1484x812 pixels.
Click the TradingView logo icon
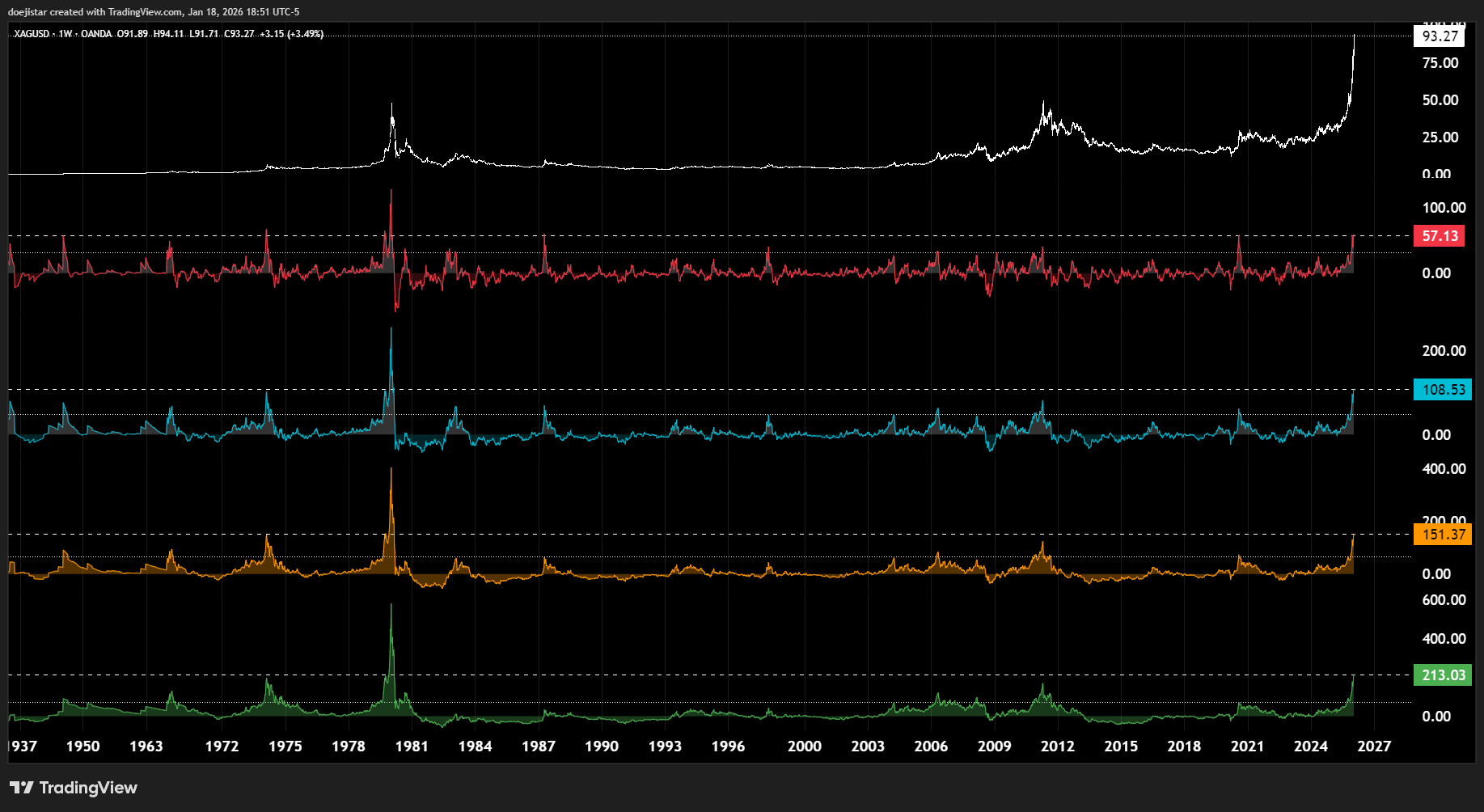(21, 788)
